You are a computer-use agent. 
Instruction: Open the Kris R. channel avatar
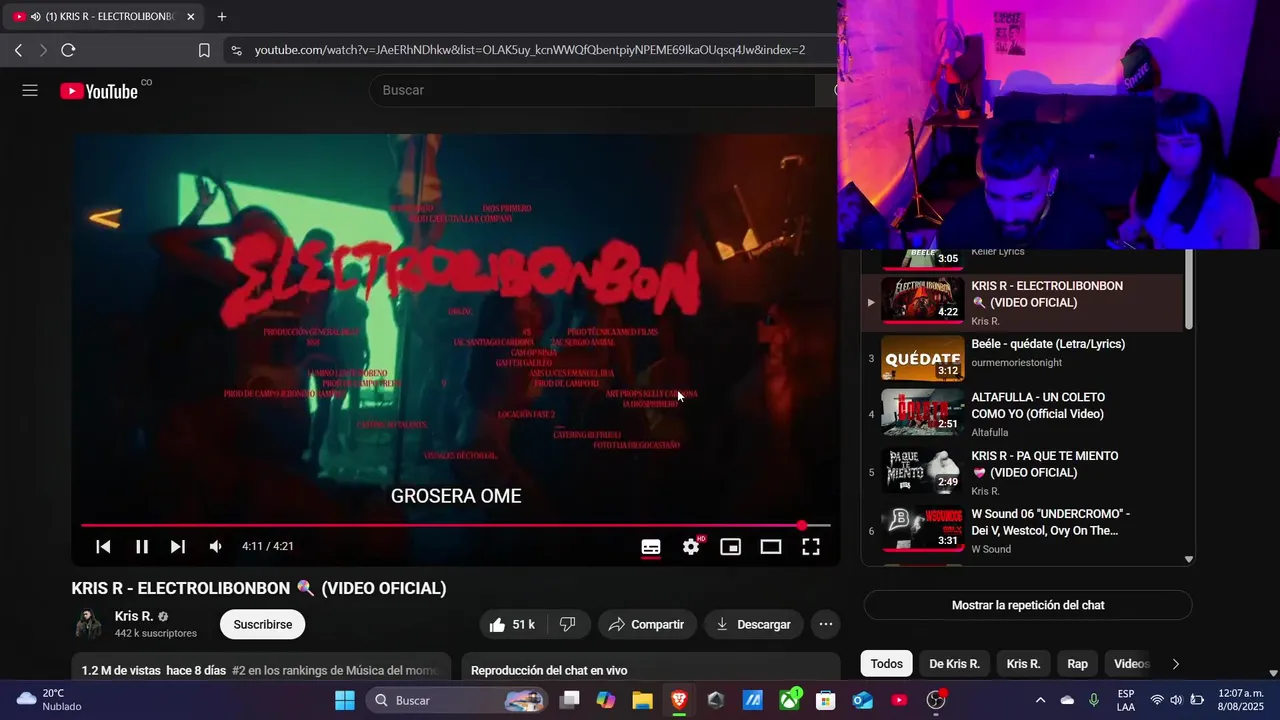pos(89,624)
